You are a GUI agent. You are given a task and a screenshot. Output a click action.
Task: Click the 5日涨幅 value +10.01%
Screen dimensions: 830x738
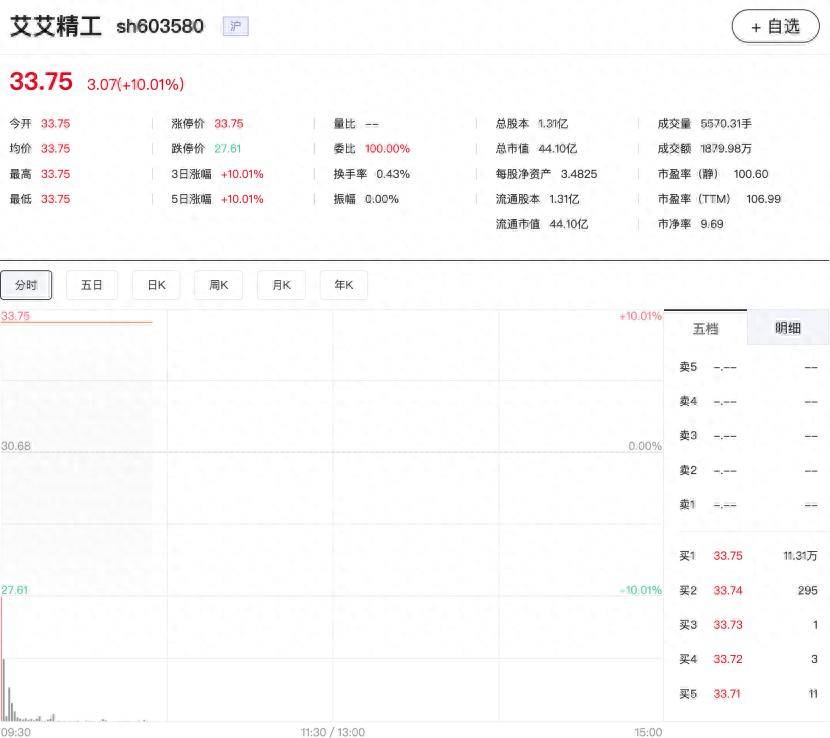coord(242,199)
